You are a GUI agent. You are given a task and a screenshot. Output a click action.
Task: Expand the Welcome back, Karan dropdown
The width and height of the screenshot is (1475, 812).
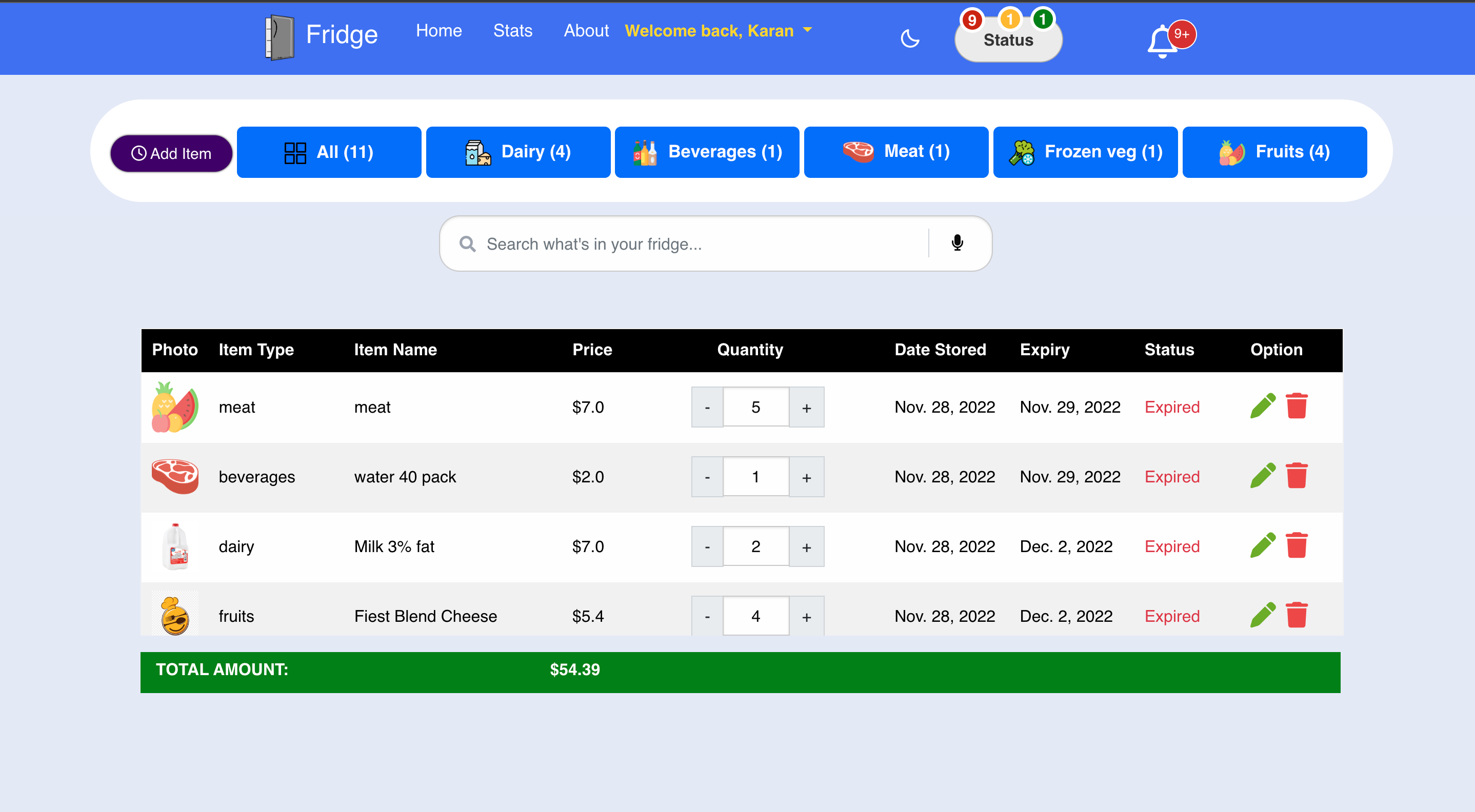click(x=718, y=31)
